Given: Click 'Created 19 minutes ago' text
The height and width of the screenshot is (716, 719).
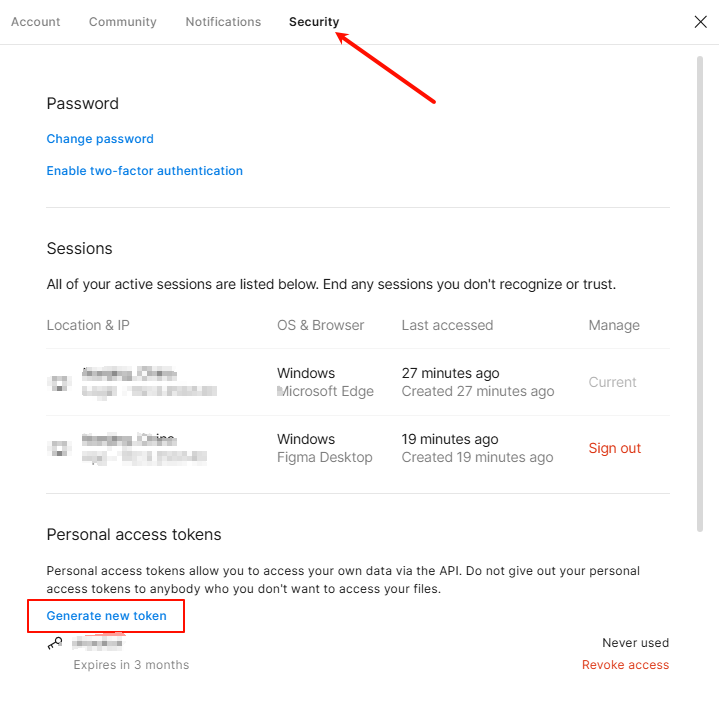Looking at the screenshot, I should (x=477, y=457).
